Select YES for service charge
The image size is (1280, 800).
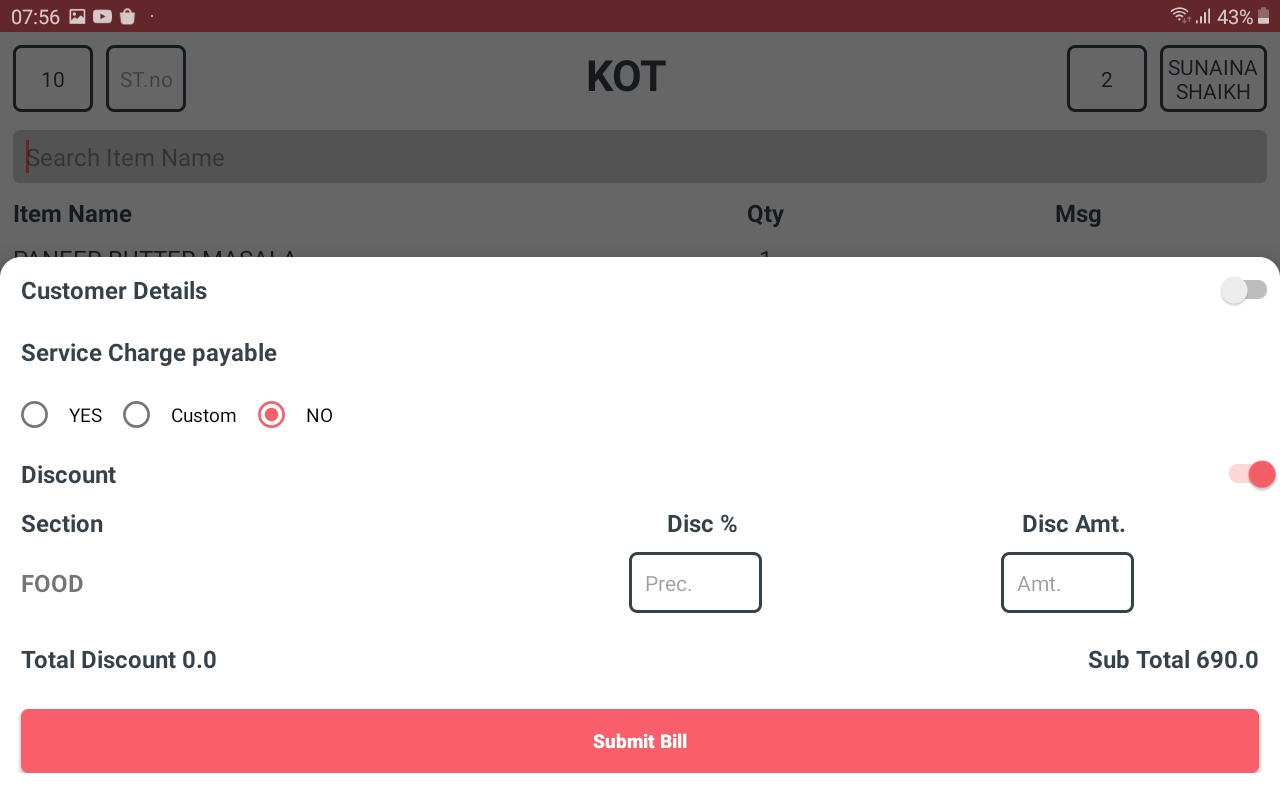tap(35, 415)
